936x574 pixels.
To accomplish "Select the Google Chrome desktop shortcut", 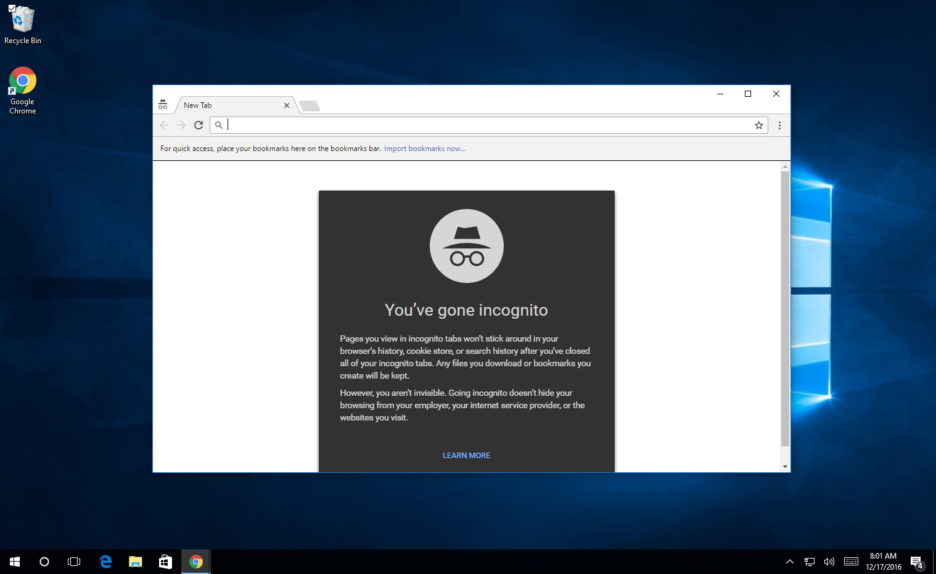I will [22, 91].
